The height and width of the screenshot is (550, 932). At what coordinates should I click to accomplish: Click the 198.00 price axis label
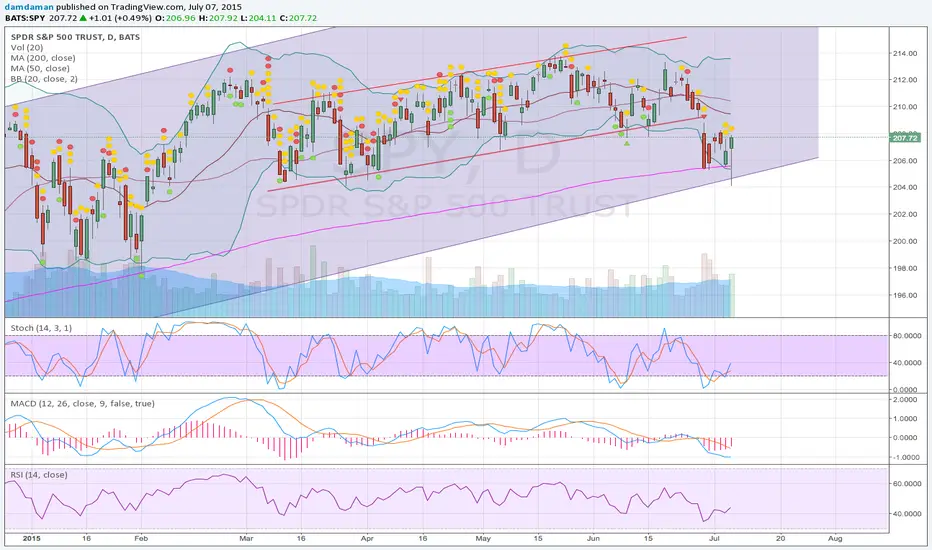[905, 268]
